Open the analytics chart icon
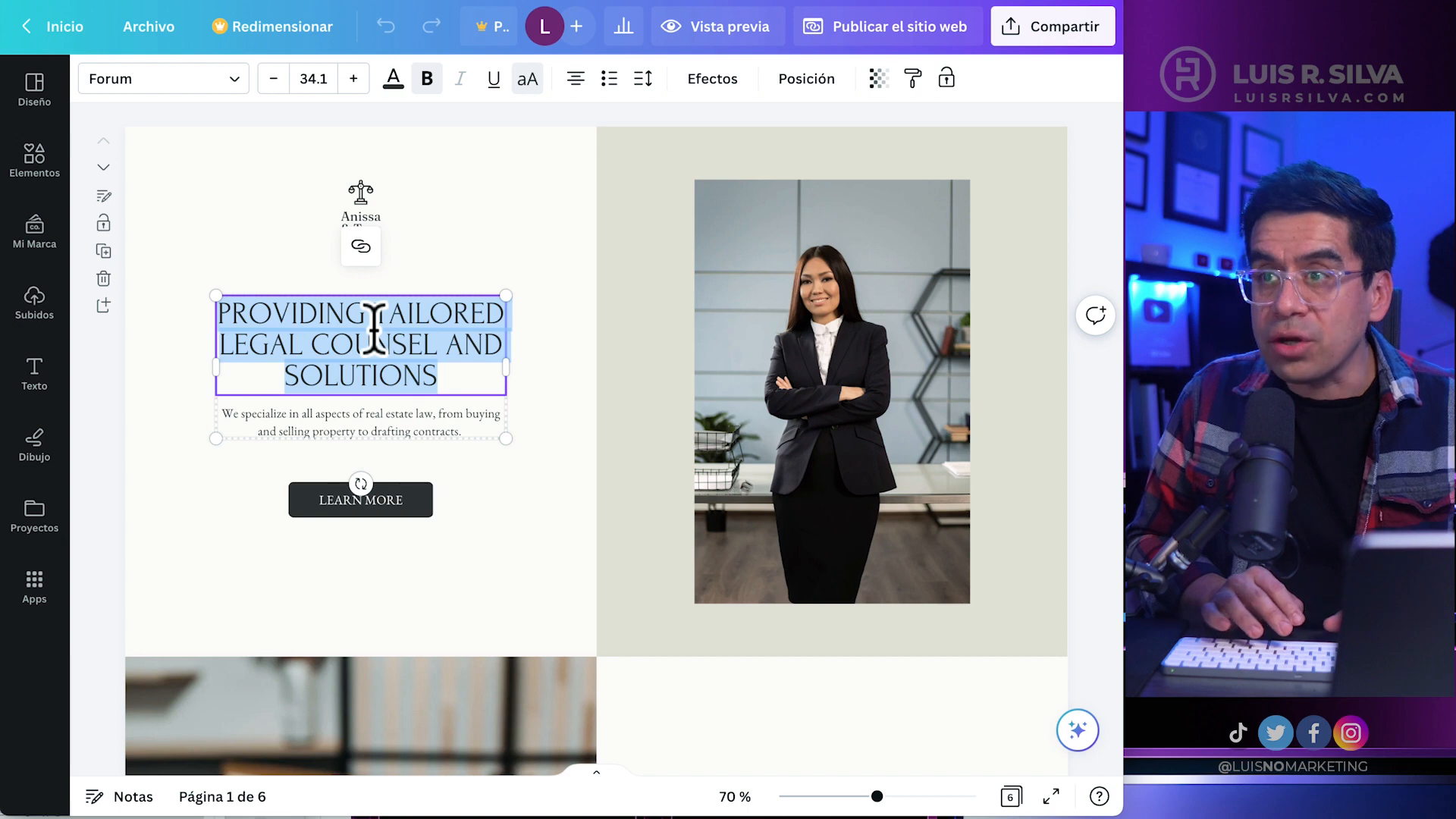1456x819 pixels. click(x=623, y=27)
